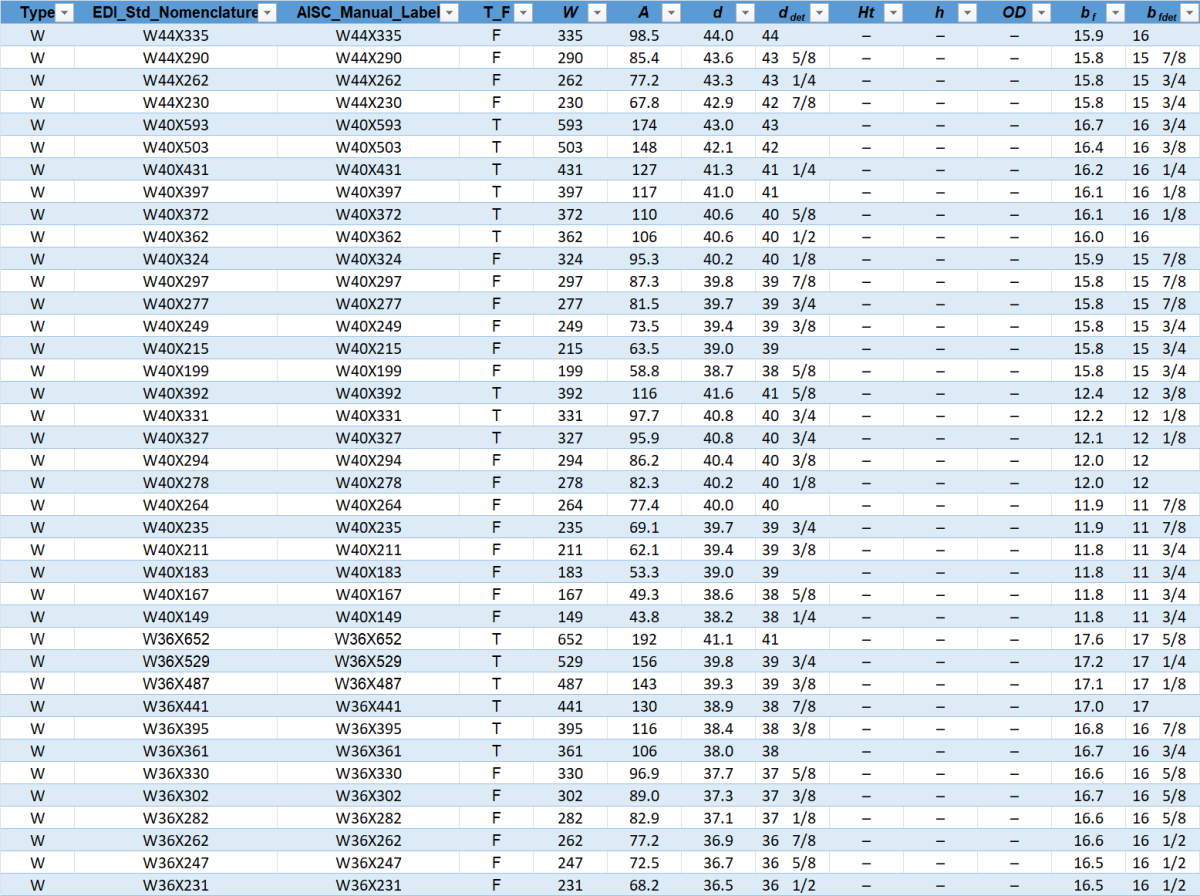Image resolution: width=1200 pixels, height=896 pixels.
Task: Select the A value 58.8
Action: pos(643,371)
